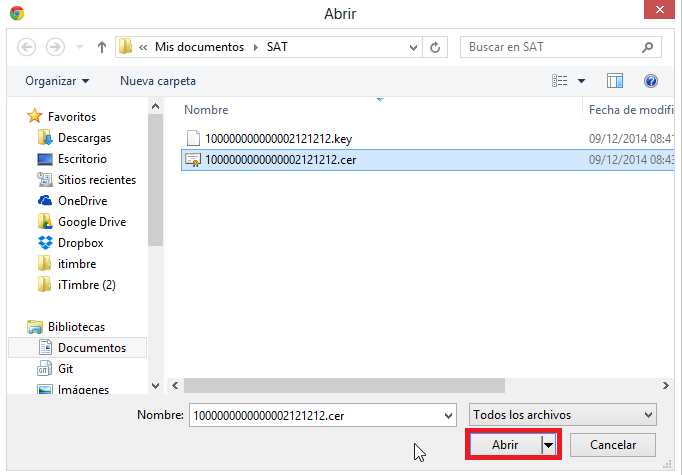Click the refresh icon in address bar

pos(435,47)
